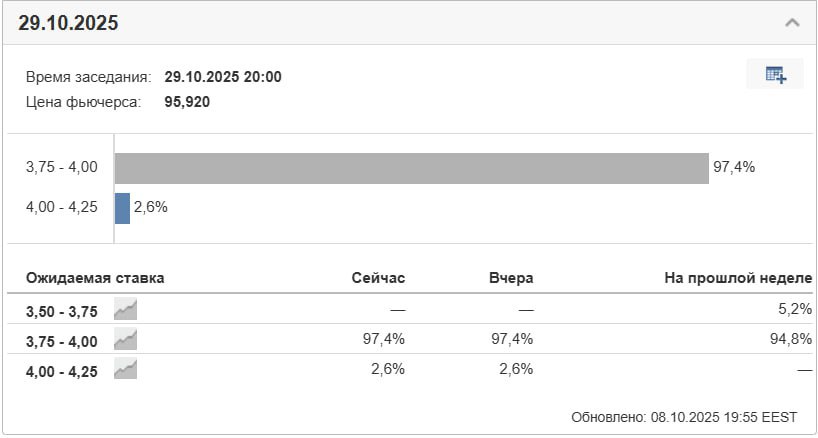The image size is (818, 438).
Task: Collapse the 29.10.2025 panel with the chevron
Action: pos(792,22)
